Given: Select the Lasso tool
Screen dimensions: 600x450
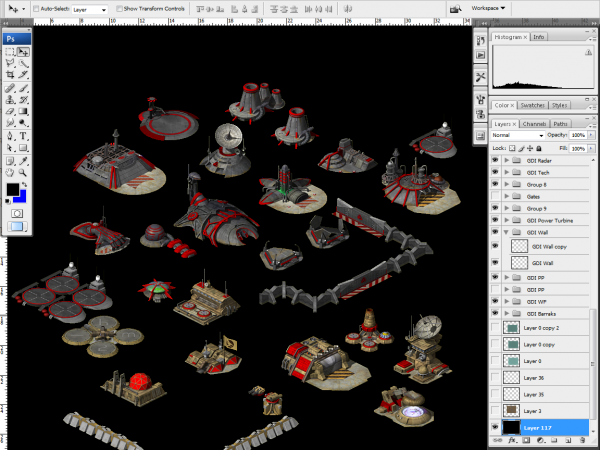Looking at the screenshot, I should (x=10, y=63).
